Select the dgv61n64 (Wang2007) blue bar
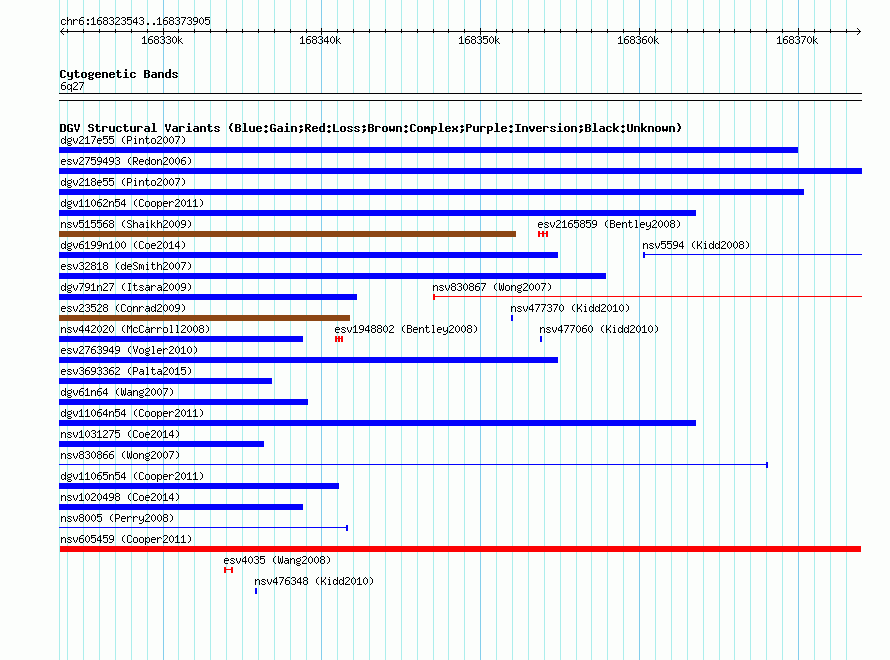This screenshot has width=890, height=660. coord(183,402)
